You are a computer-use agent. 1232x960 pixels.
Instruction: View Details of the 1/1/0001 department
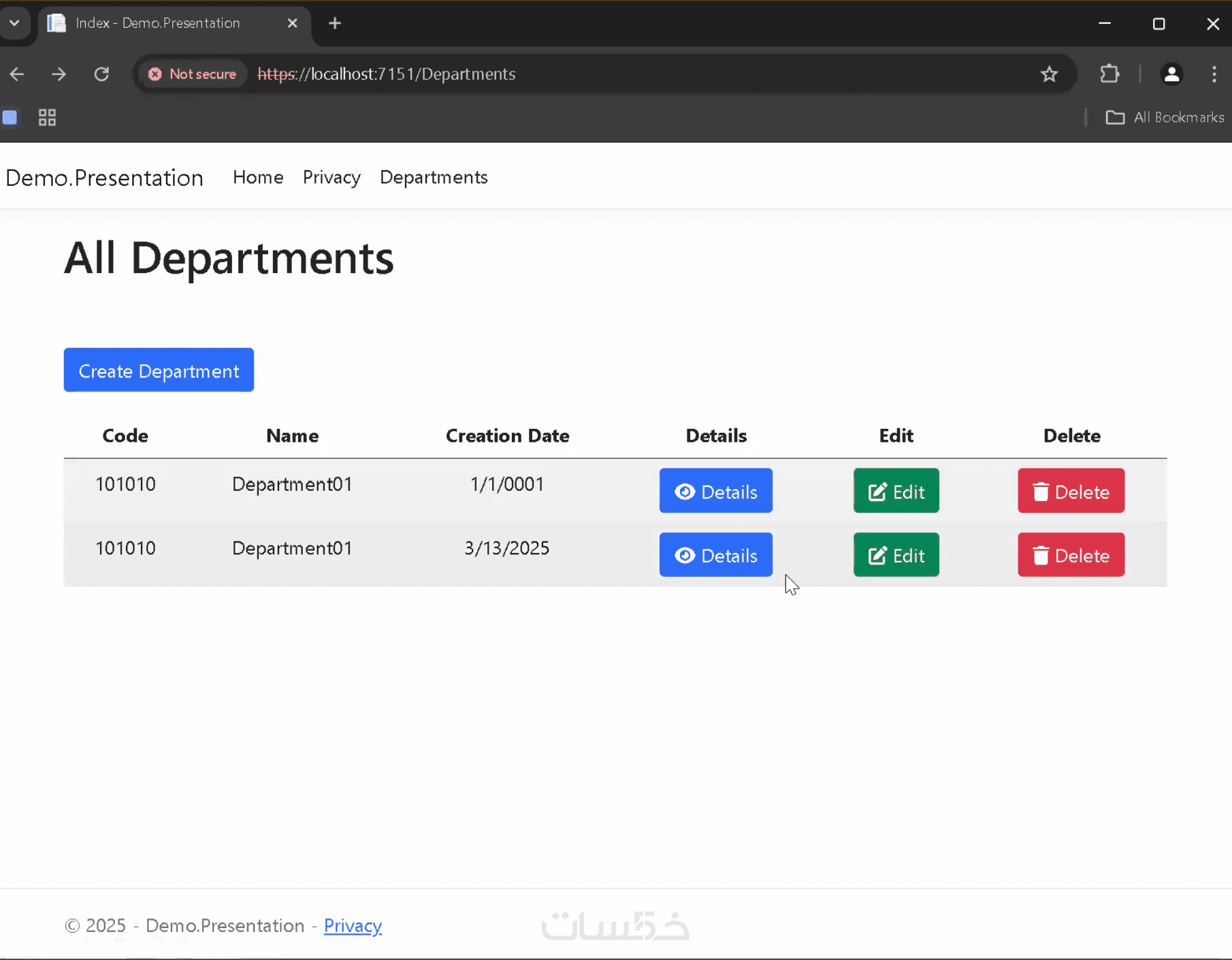716,491
